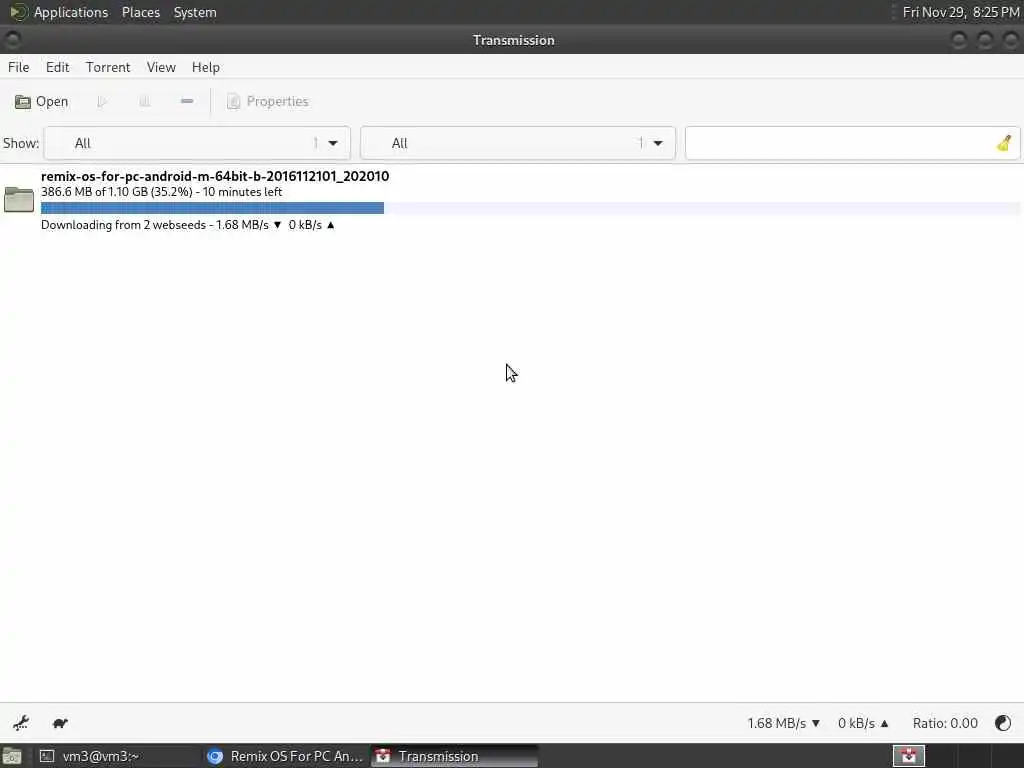Screen dimensions: 1024x768
Task: Click the blue download progress bar
Action: pyautogui.click(x=212, y=208)
